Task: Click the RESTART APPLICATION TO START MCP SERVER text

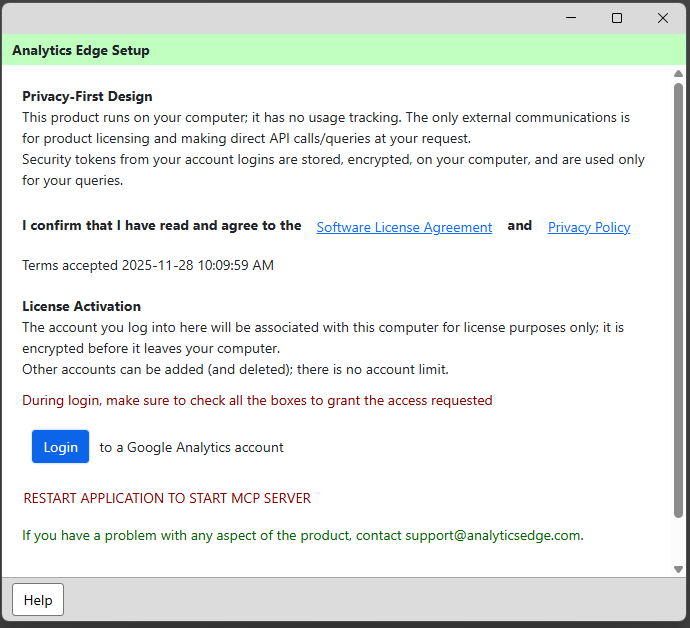Action: click(x=167, y=498)
